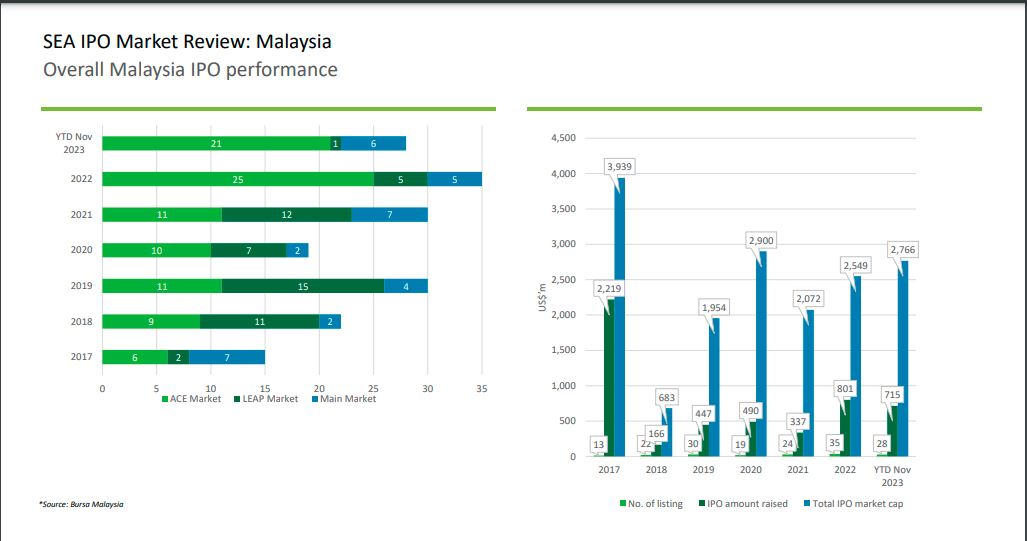1027x541 pixels.
Task: Select the YTD Nov 2023 ACE bar labeled 21
Action: point(216,144)
